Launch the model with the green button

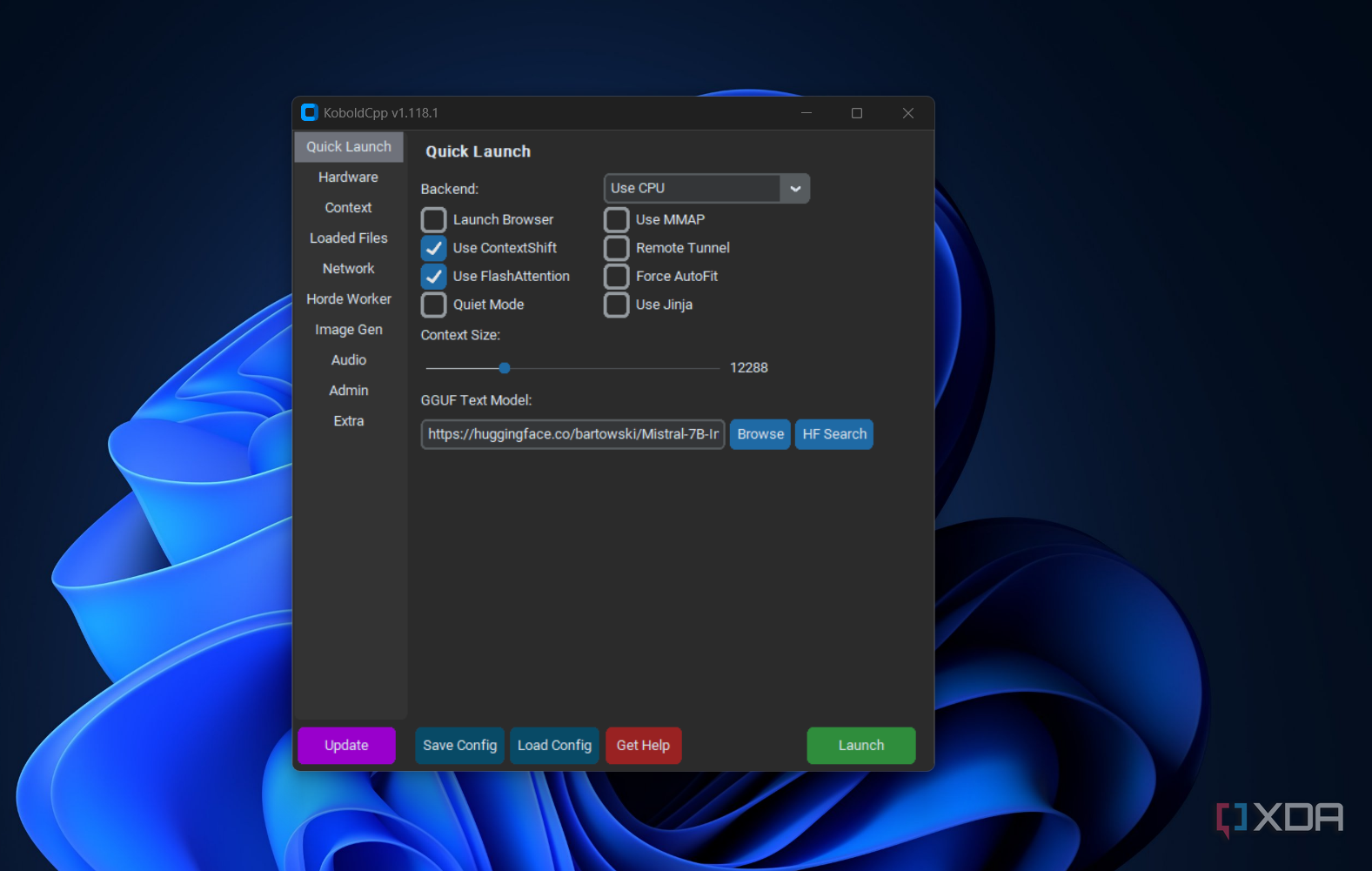(861, 746)
